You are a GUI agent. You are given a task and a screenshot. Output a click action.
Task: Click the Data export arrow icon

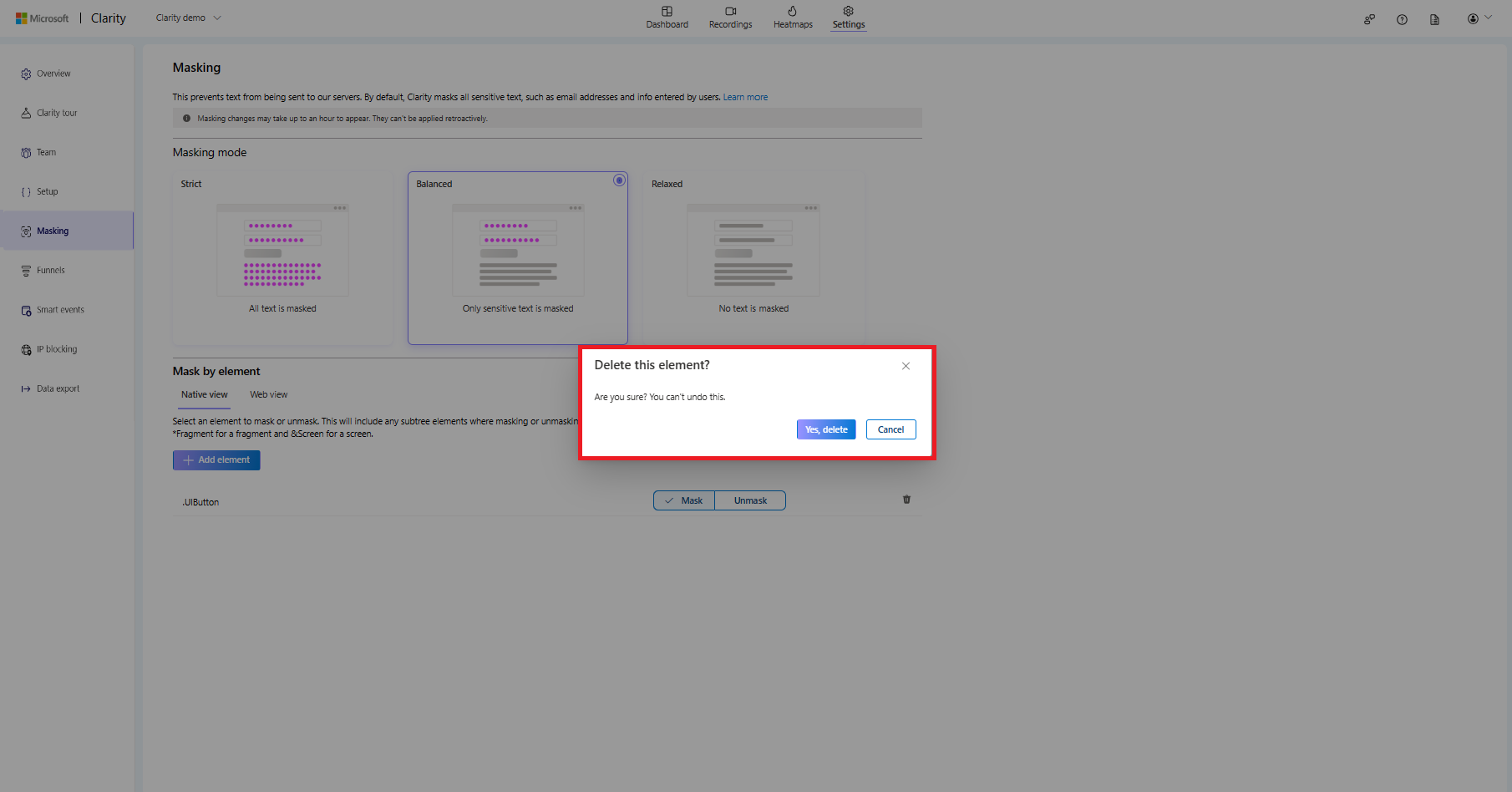pyautogui.click(x=26, y=388)
